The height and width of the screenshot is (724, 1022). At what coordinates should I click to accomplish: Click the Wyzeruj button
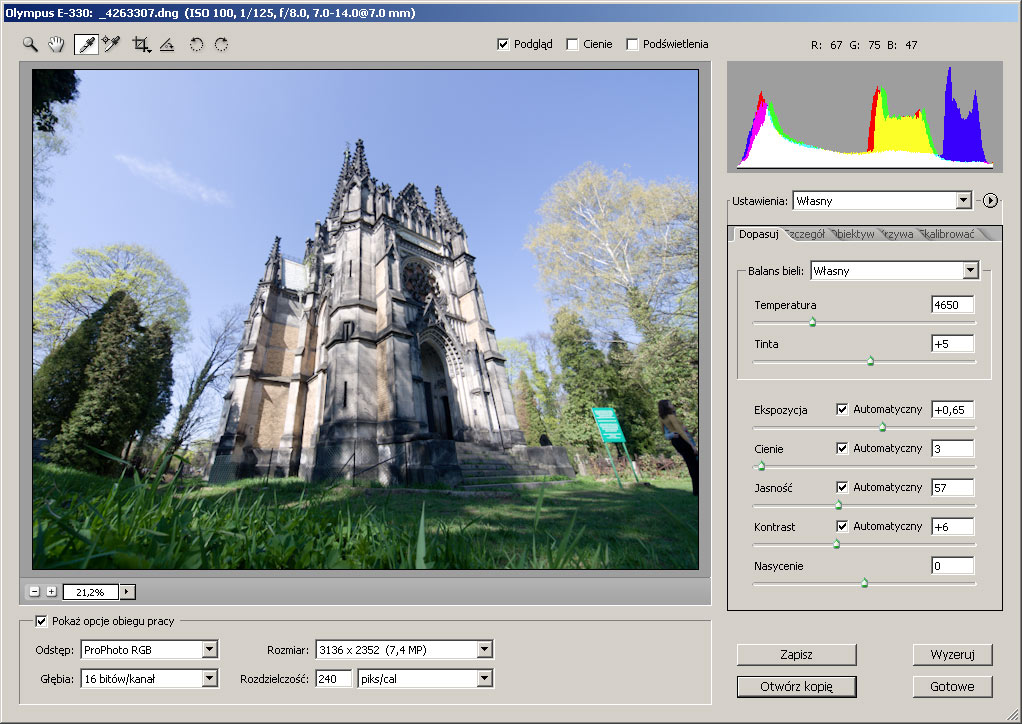click(x=952, y=655)
